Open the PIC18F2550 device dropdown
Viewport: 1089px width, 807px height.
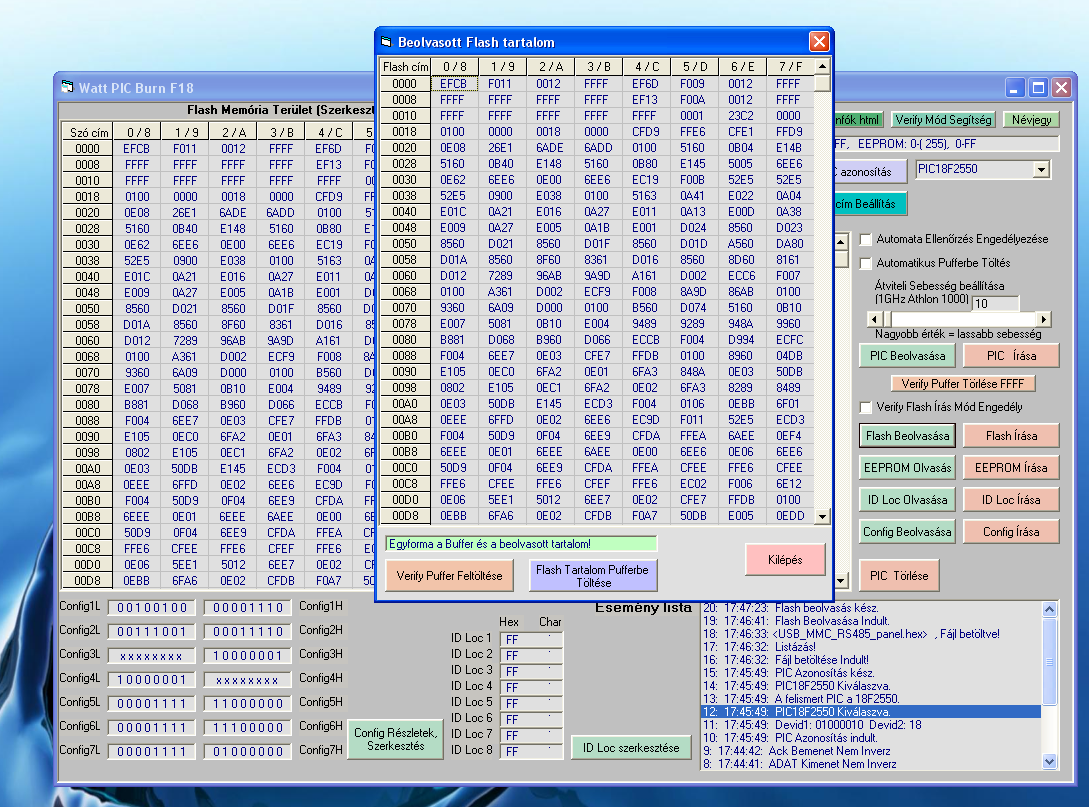1041,169
